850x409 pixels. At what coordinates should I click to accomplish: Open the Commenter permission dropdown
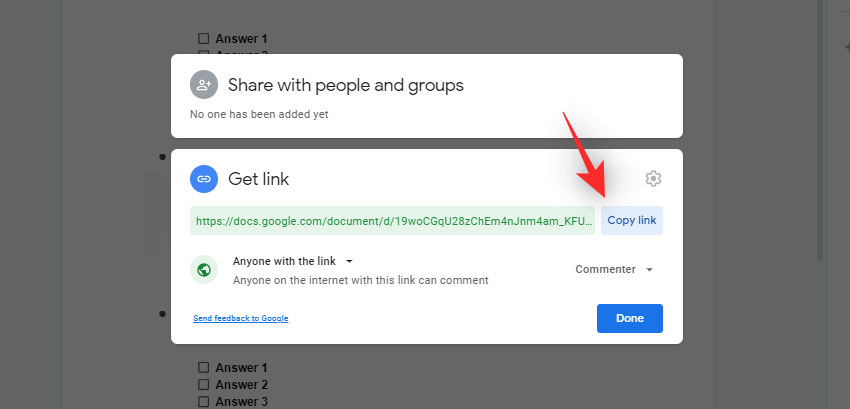[614, 269]
